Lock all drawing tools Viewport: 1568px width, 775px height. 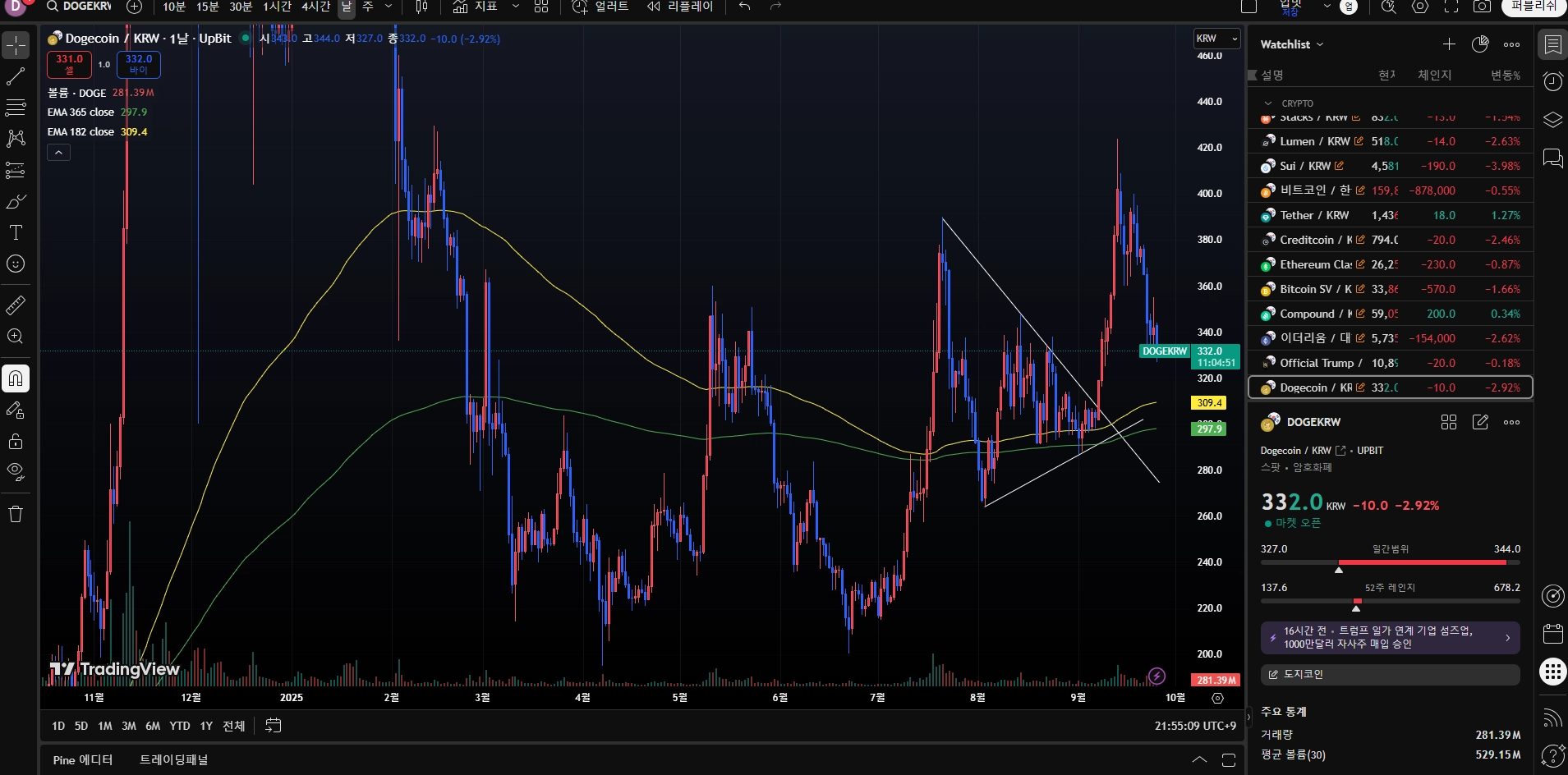point(16,441)
